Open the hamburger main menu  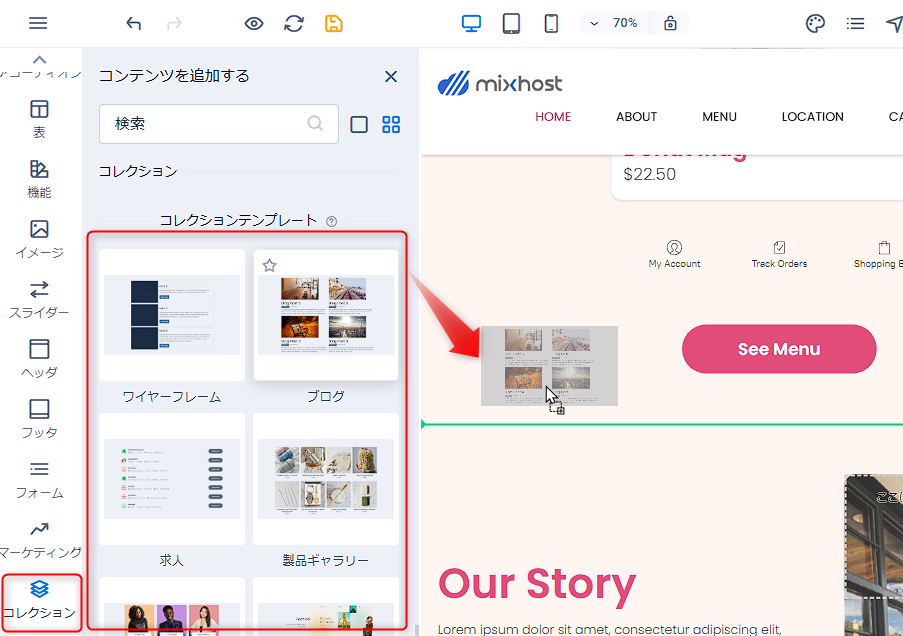(x=38, y=23)
